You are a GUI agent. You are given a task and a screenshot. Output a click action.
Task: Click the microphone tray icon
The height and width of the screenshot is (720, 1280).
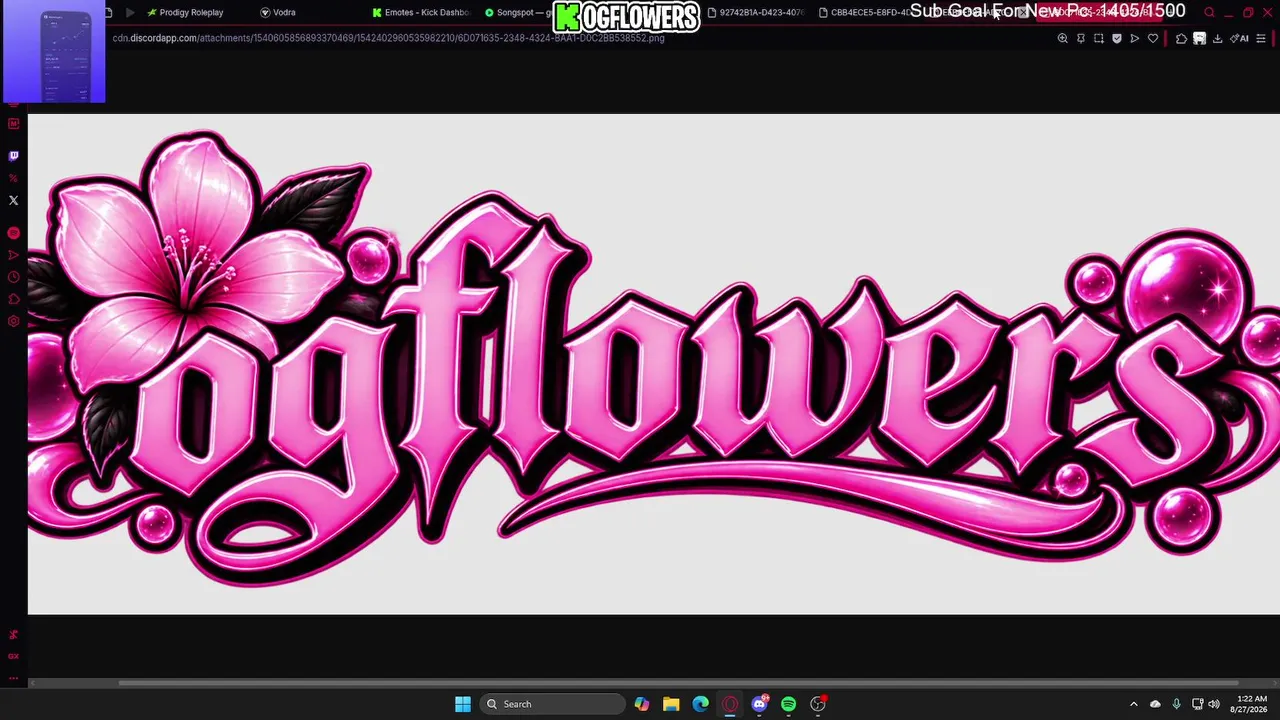click(1176, 704)
